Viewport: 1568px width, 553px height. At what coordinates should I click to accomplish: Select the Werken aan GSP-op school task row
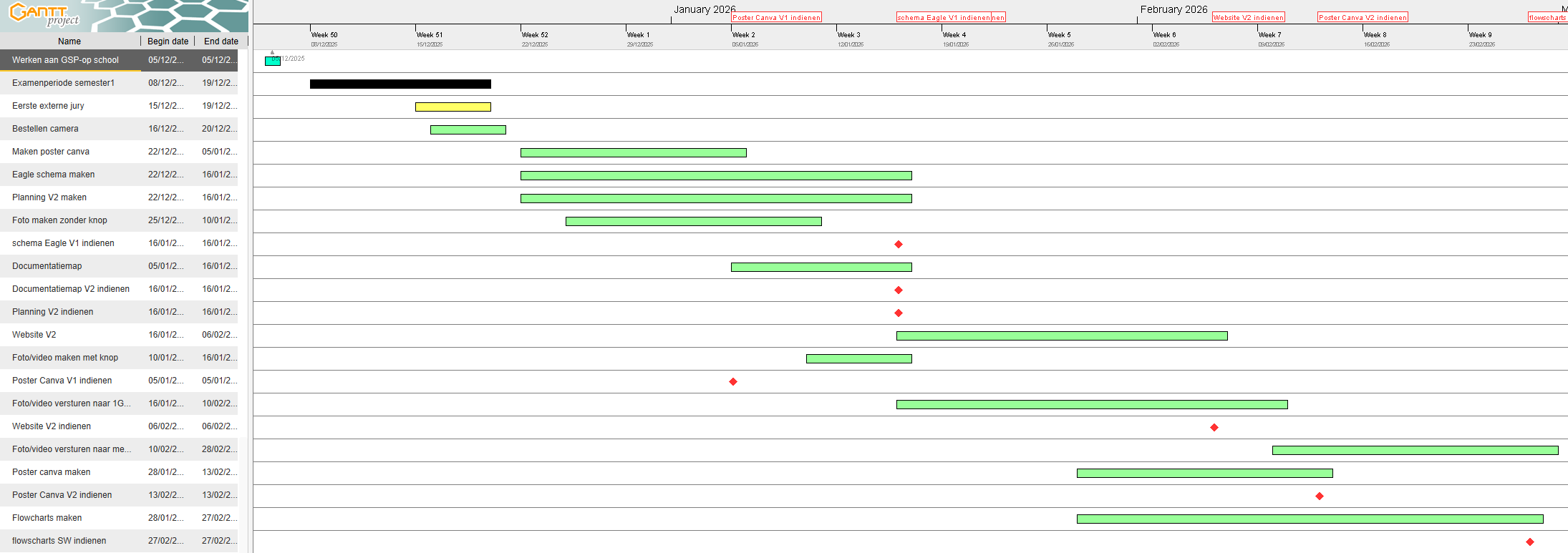tap(65, 60)
